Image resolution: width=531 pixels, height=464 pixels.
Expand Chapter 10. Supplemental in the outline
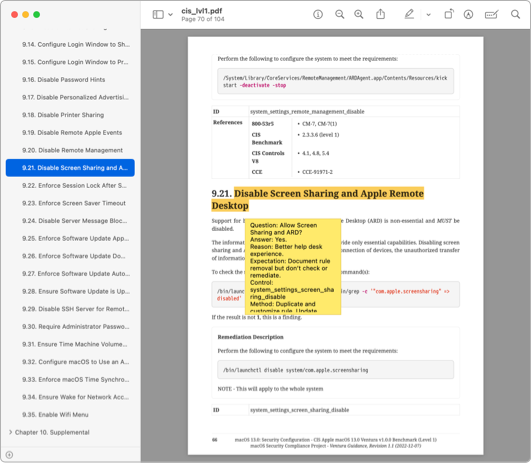[x=10, y=432]
